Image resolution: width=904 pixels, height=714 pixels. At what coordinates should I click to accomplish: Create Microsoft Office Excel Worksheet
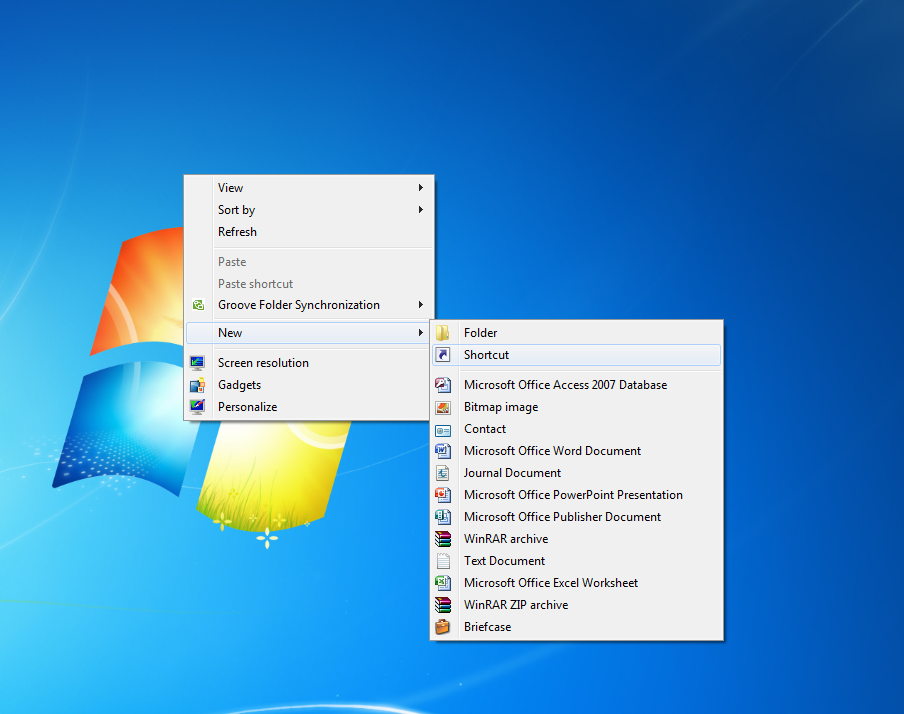[577, 583]
